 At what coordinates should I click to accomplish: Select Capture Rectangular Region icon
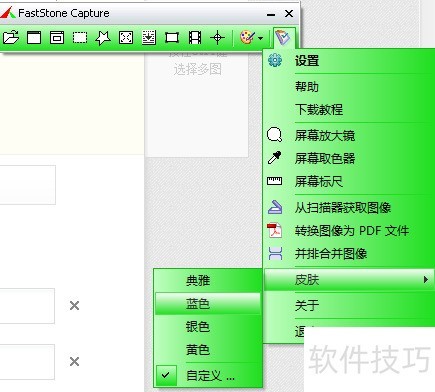pos(80,38)
